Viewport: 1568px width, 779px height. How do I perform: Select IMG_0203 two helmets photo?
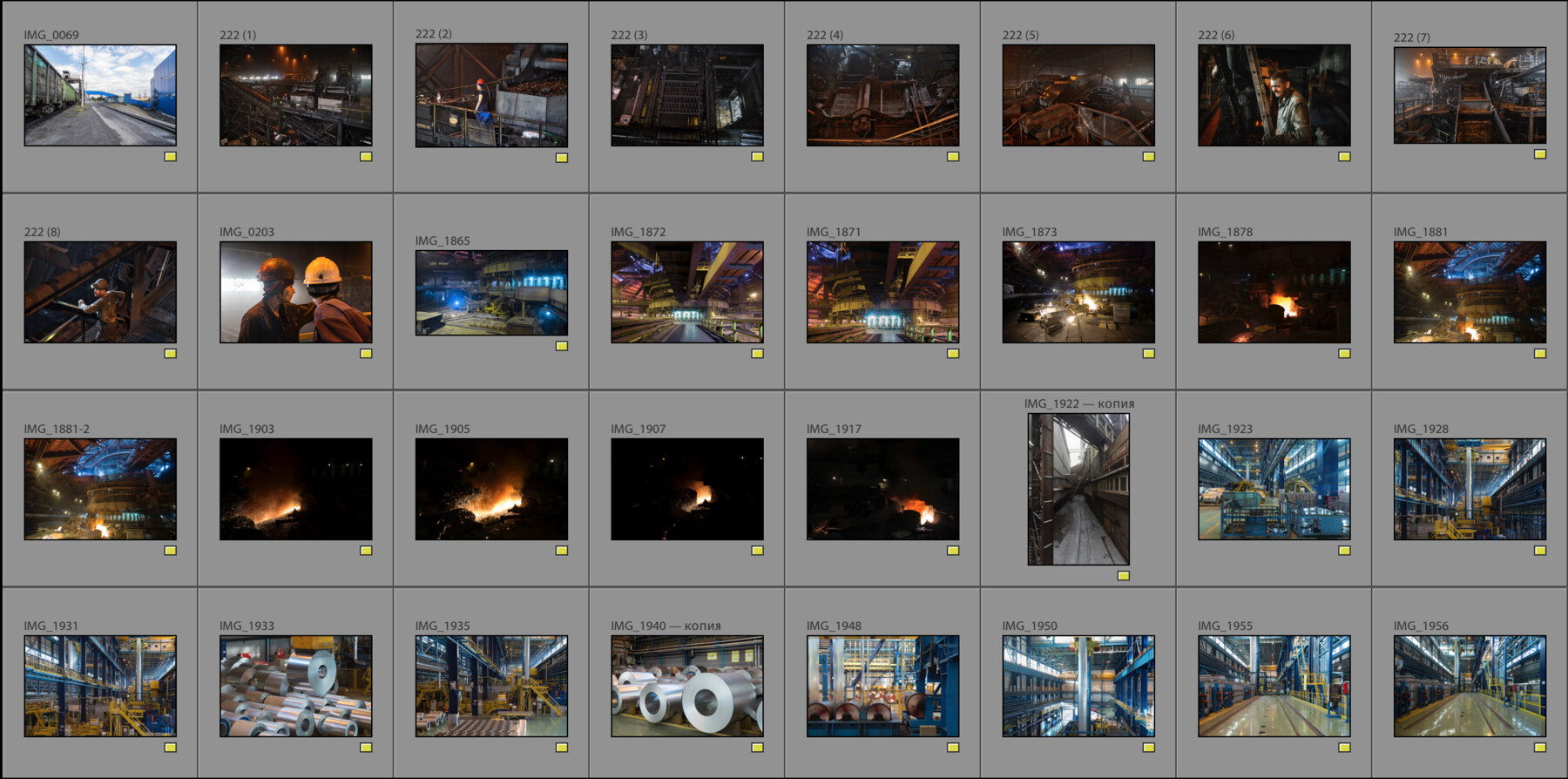coord(295,292)
